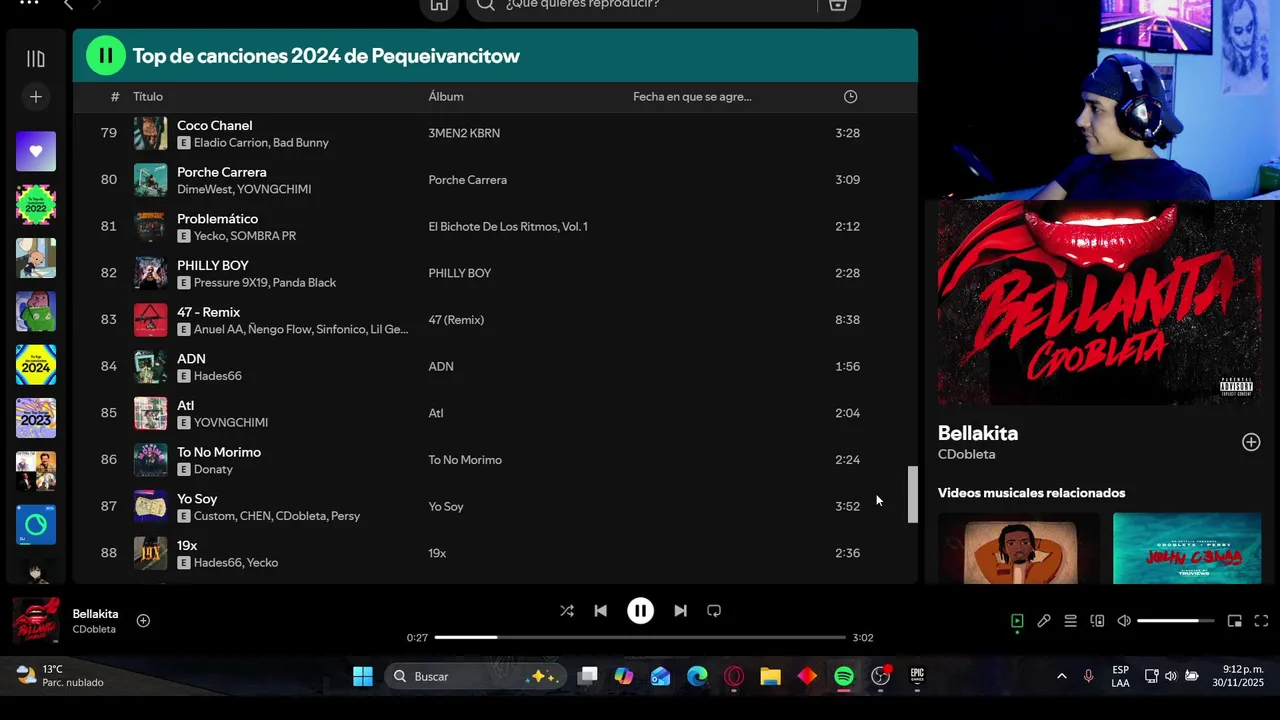The height and width of the screenshot is (720, 1280).
Task: Open the miniplayer
Action: [x=1235, y=621]
